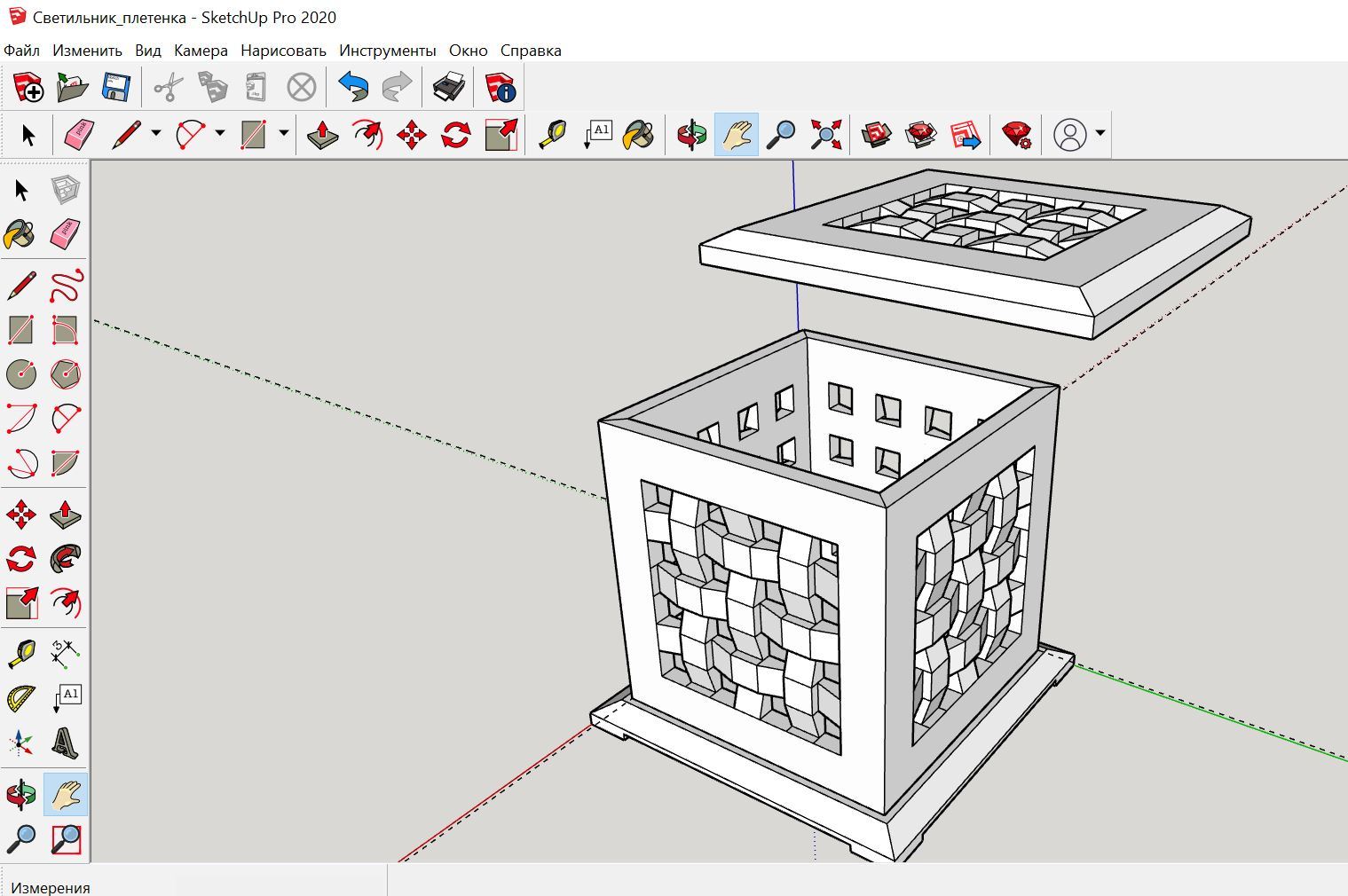1348x896 pixels.
Task: Click the lamp lid object in the viewport
Action: coord(976,253)
